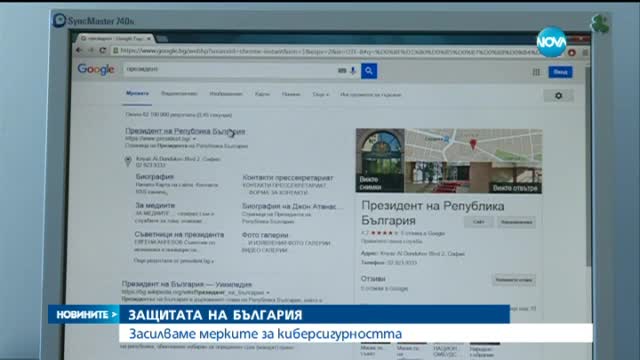Open the search tools option
The height and width of the screenshot is (360, 640).
click(x=371, y=95)
